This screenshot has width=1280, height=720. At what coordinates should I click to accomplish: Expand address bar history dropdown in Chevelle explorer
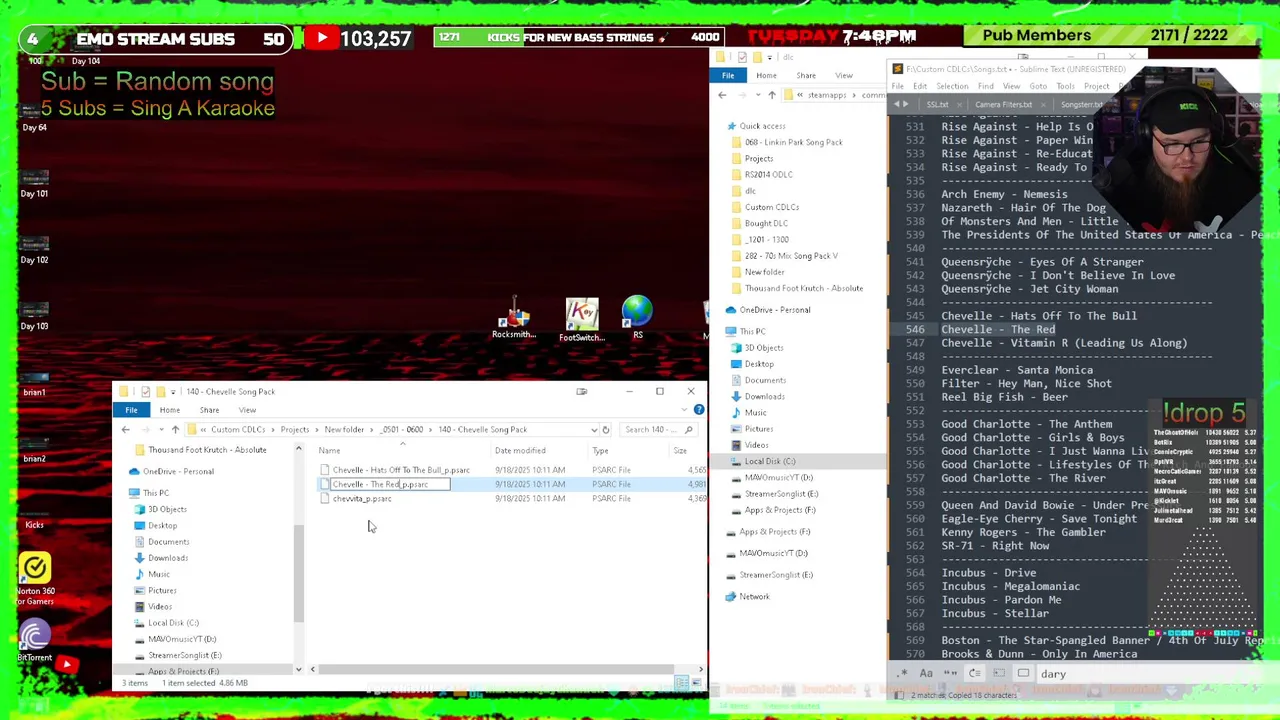[x=594, y=430]
